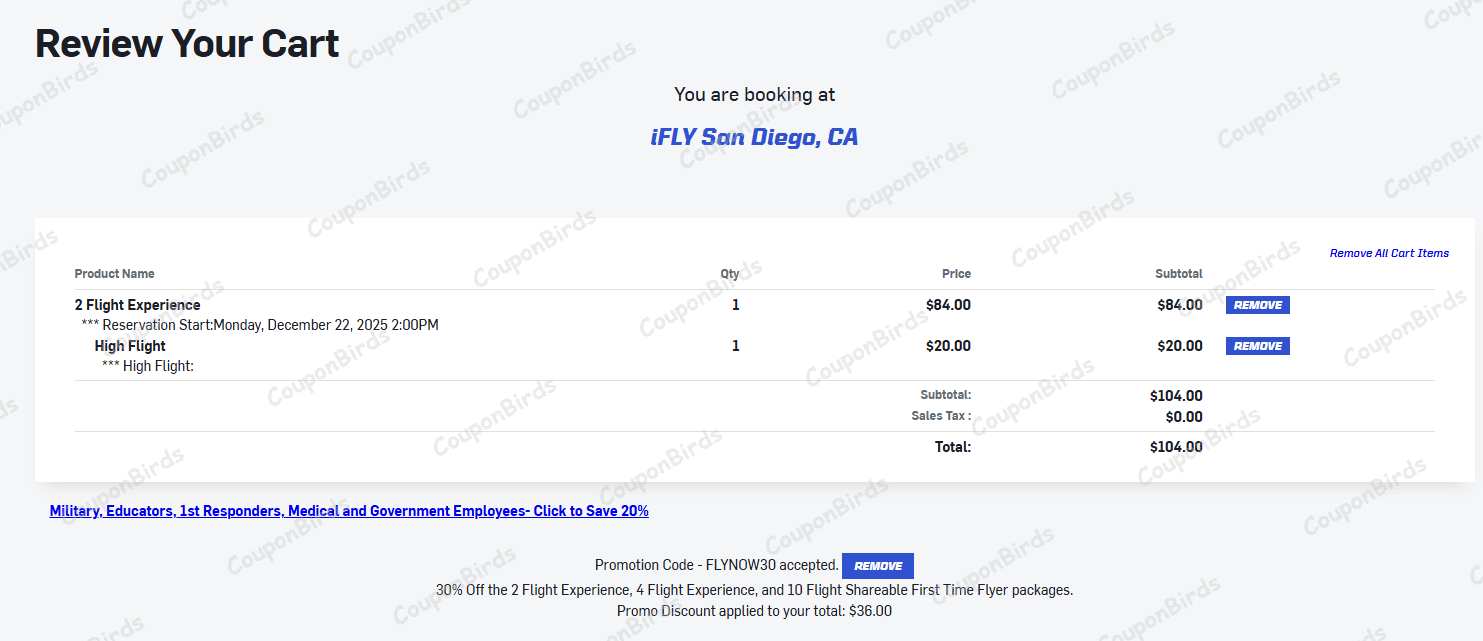Click the iFLY San Diego, CA location title
Image resolution: width=1483 pixels, height=641 pixels.
(x=754, y=137)
